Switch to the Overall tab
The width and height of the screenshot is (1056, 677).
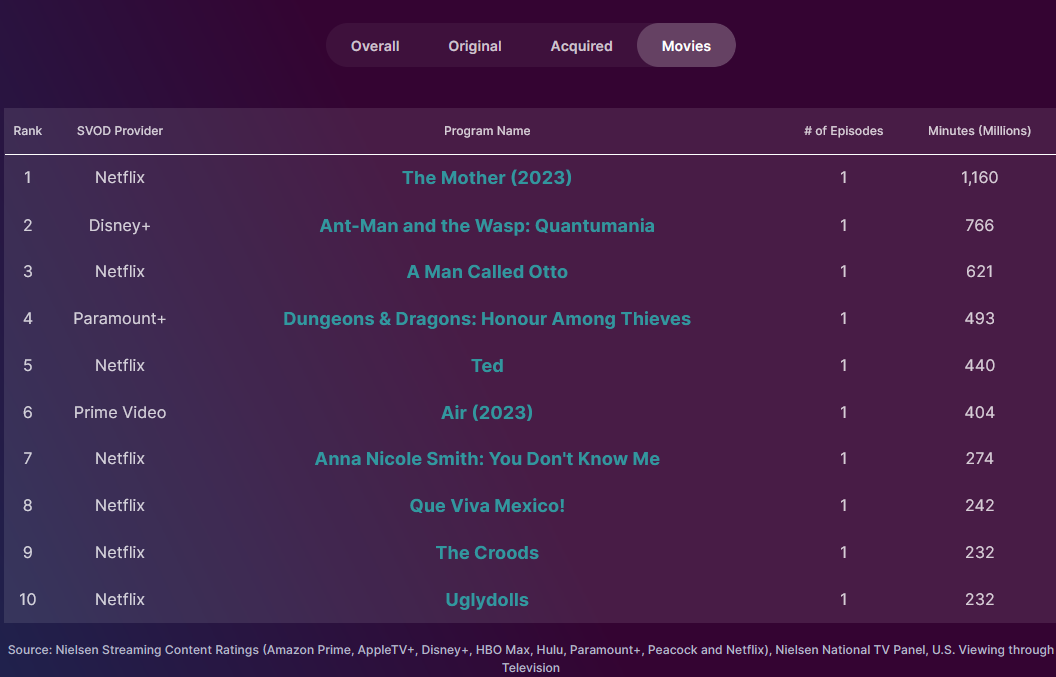tap(375, 46)
